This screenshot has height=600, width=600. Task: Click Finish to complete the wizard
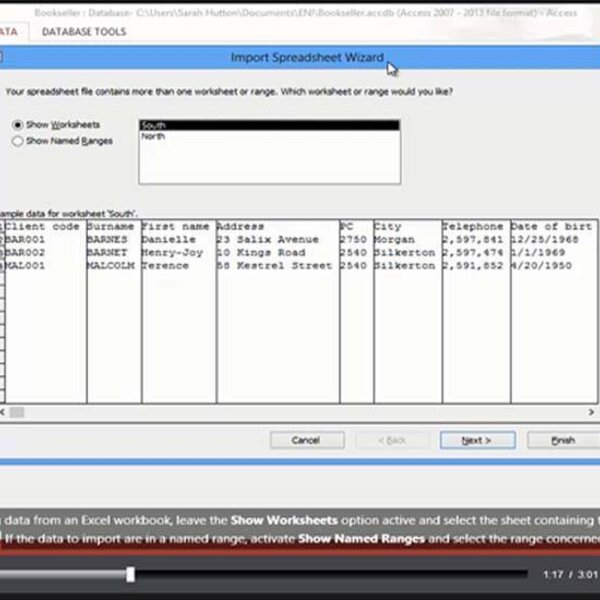click(x=564, y=440)
